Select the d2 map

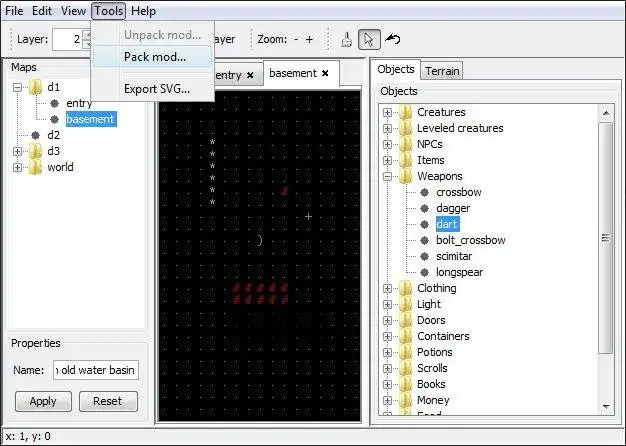tap(53, 135)
